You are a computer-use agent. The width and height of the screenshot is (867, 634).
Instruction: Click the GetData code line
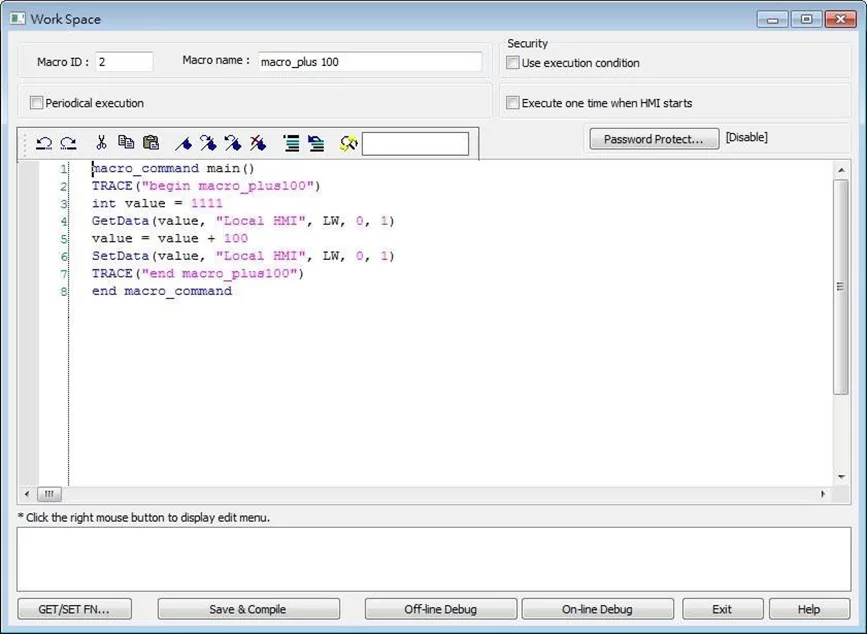[243, 221]
